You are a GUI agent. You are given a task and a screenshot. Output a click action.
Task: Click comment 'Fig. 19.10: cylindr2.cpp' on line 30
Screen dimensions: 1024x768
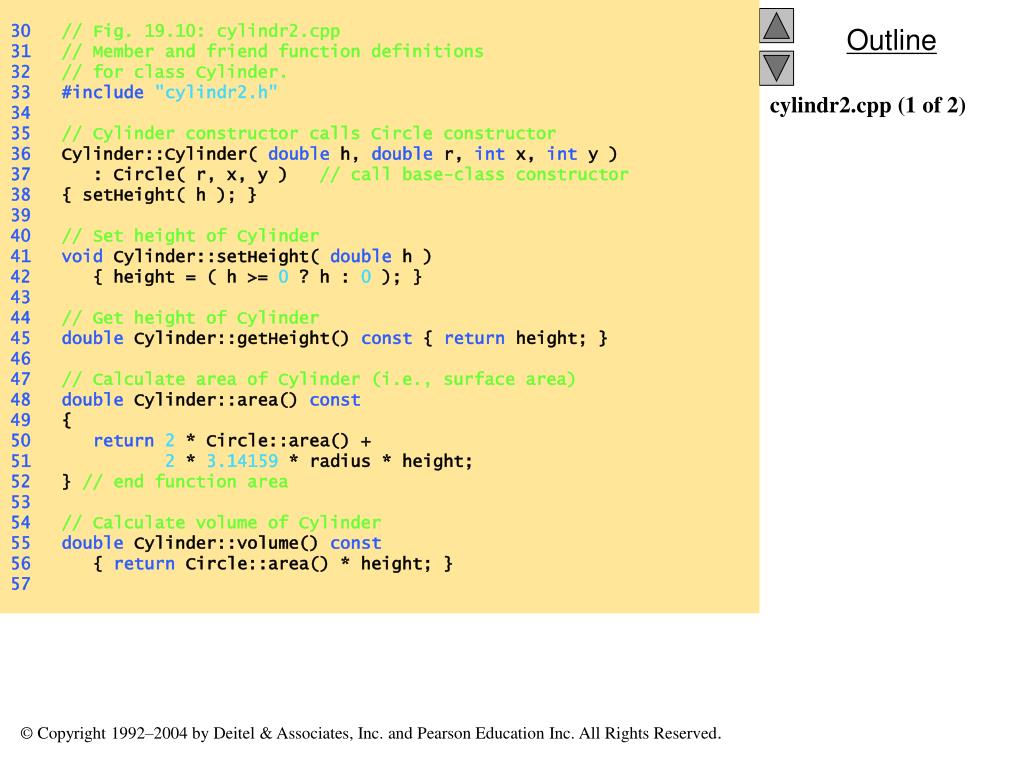pyautogui.click(x=200, y=31)
